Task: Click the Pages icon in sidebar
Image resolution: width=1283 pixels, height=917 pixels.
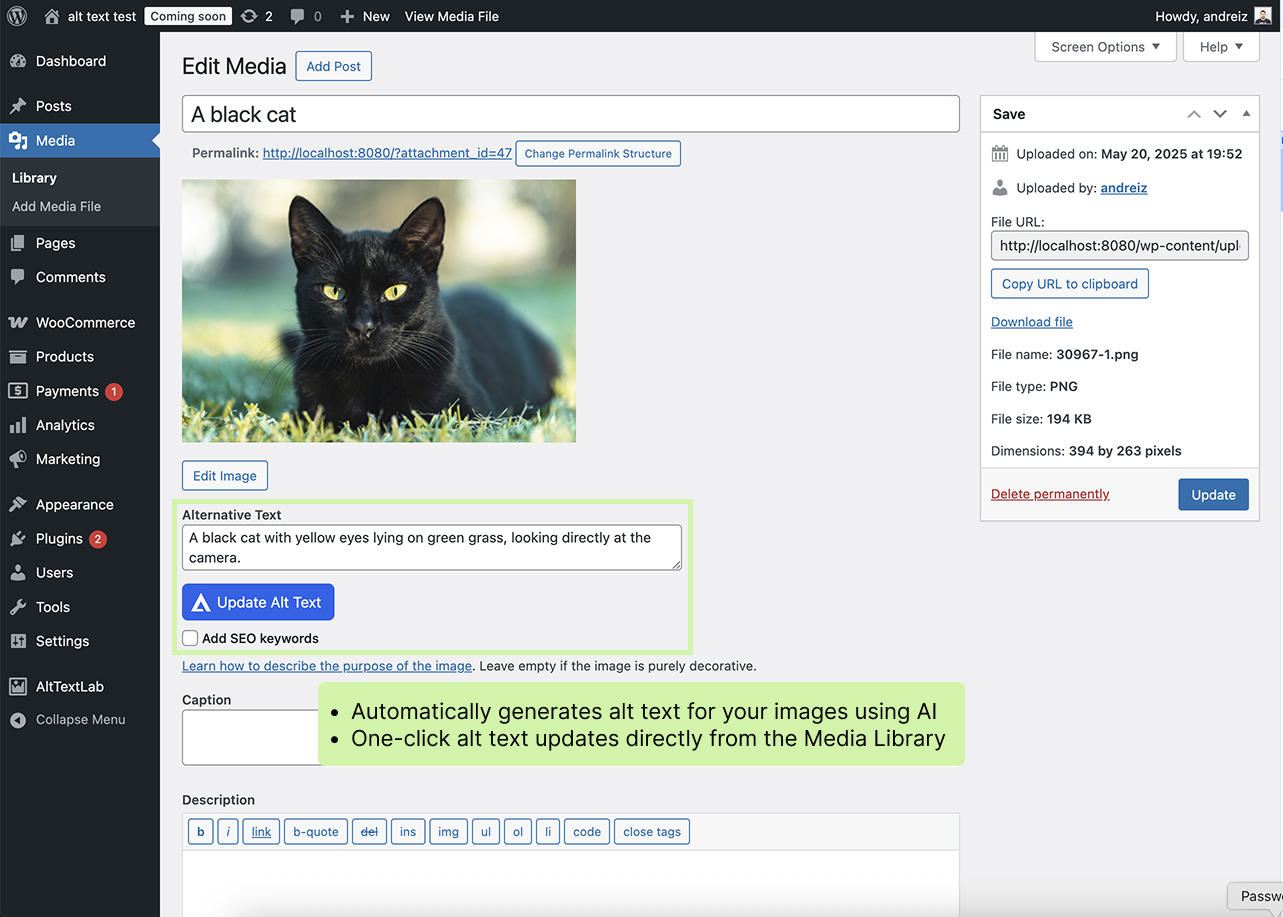Action: click(x=18, y=243)
